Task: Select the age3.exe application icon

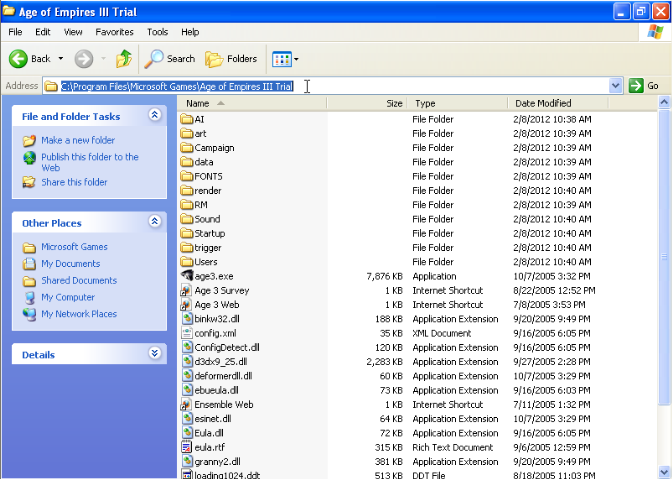Action: (x=186, y=275)
